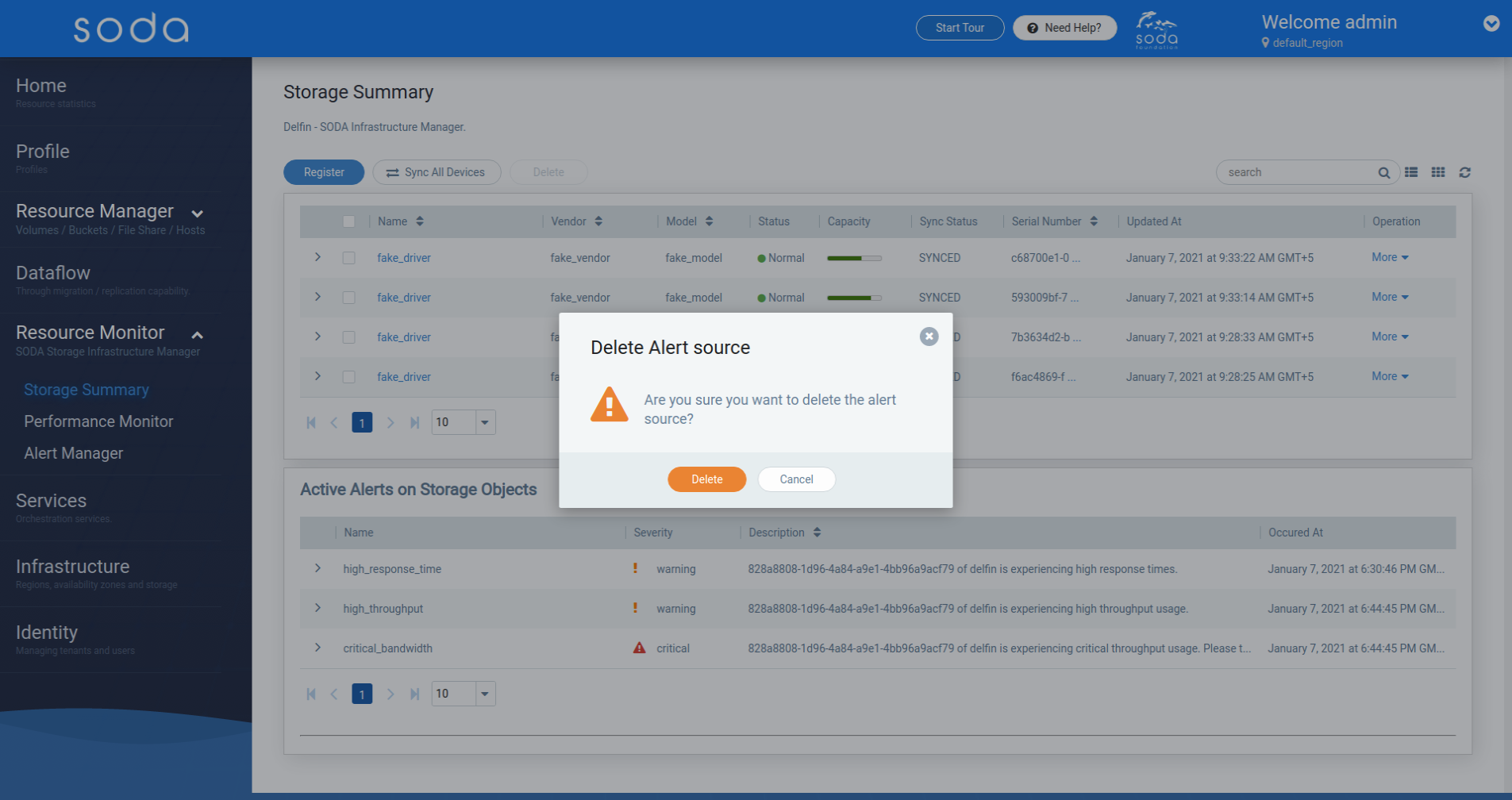Open Home in the sidebar
The image size is (1512, 800).
coord(41,86)
